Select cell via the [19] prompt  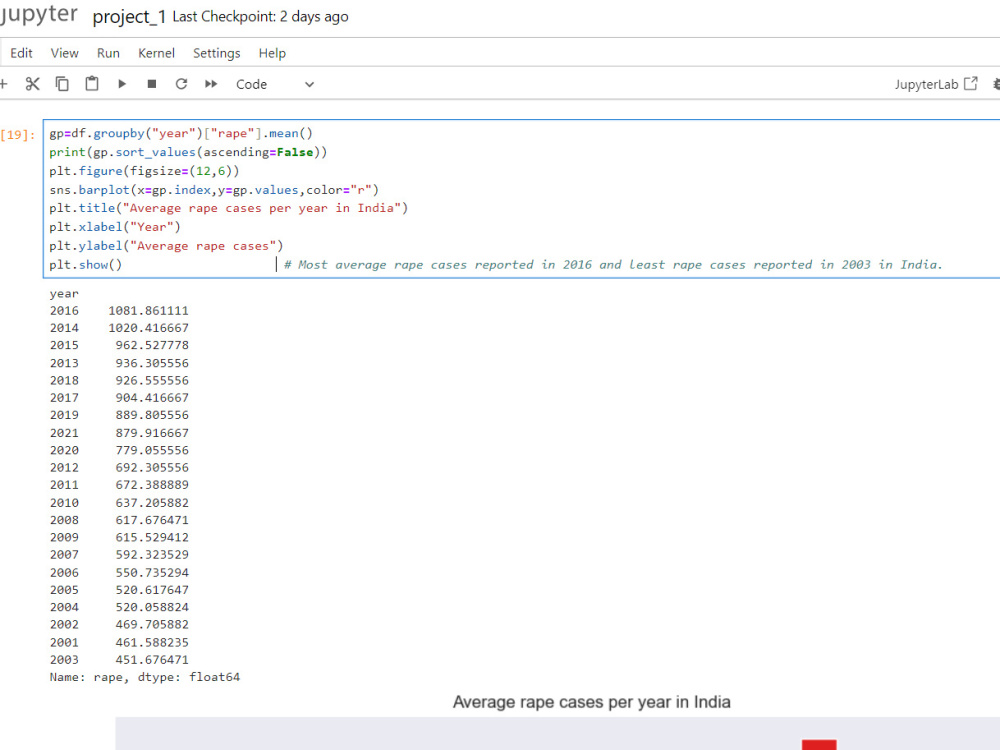[18, 135]
